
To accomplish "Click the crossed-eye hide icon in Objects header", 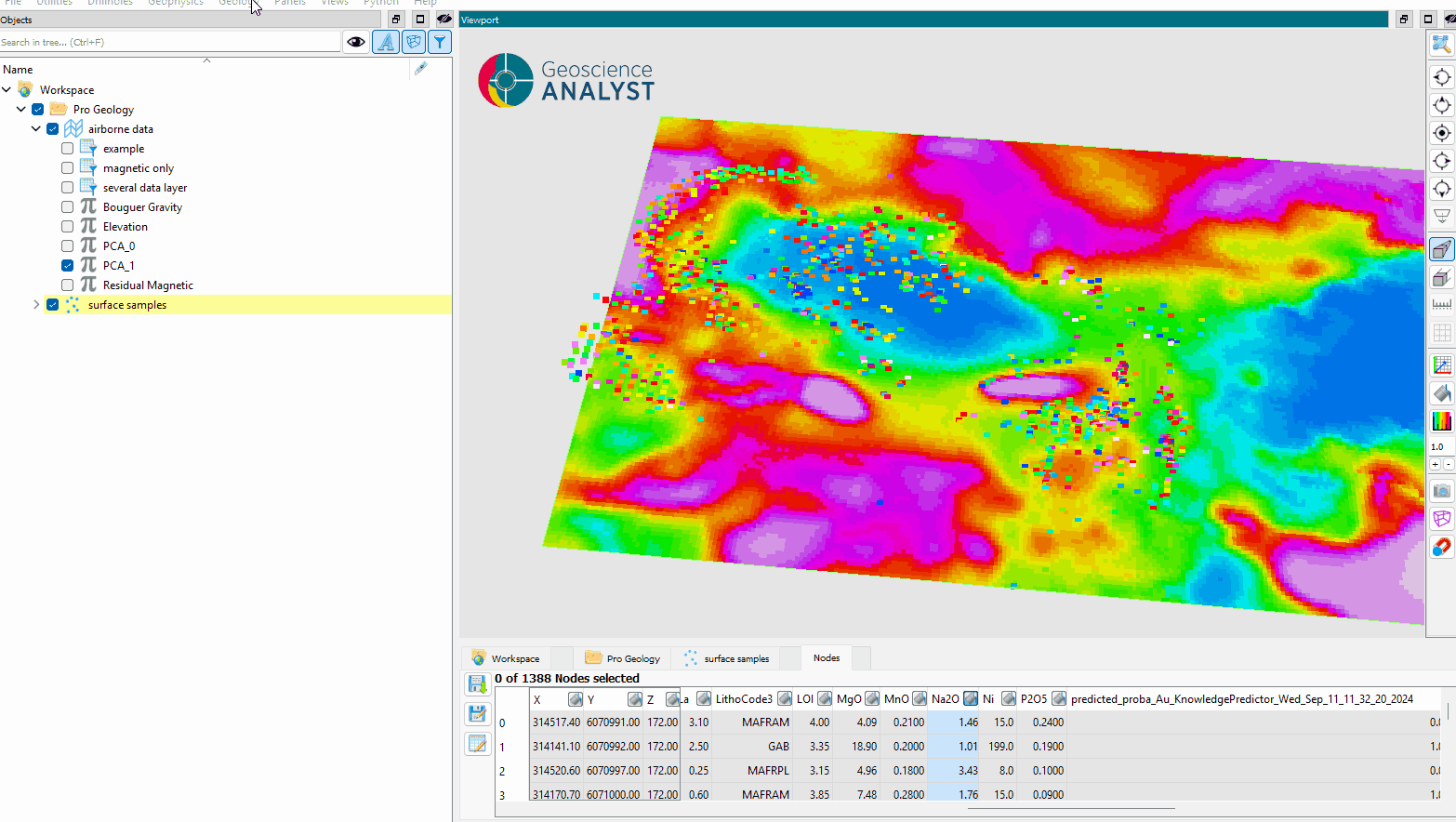I will [443, 20].
